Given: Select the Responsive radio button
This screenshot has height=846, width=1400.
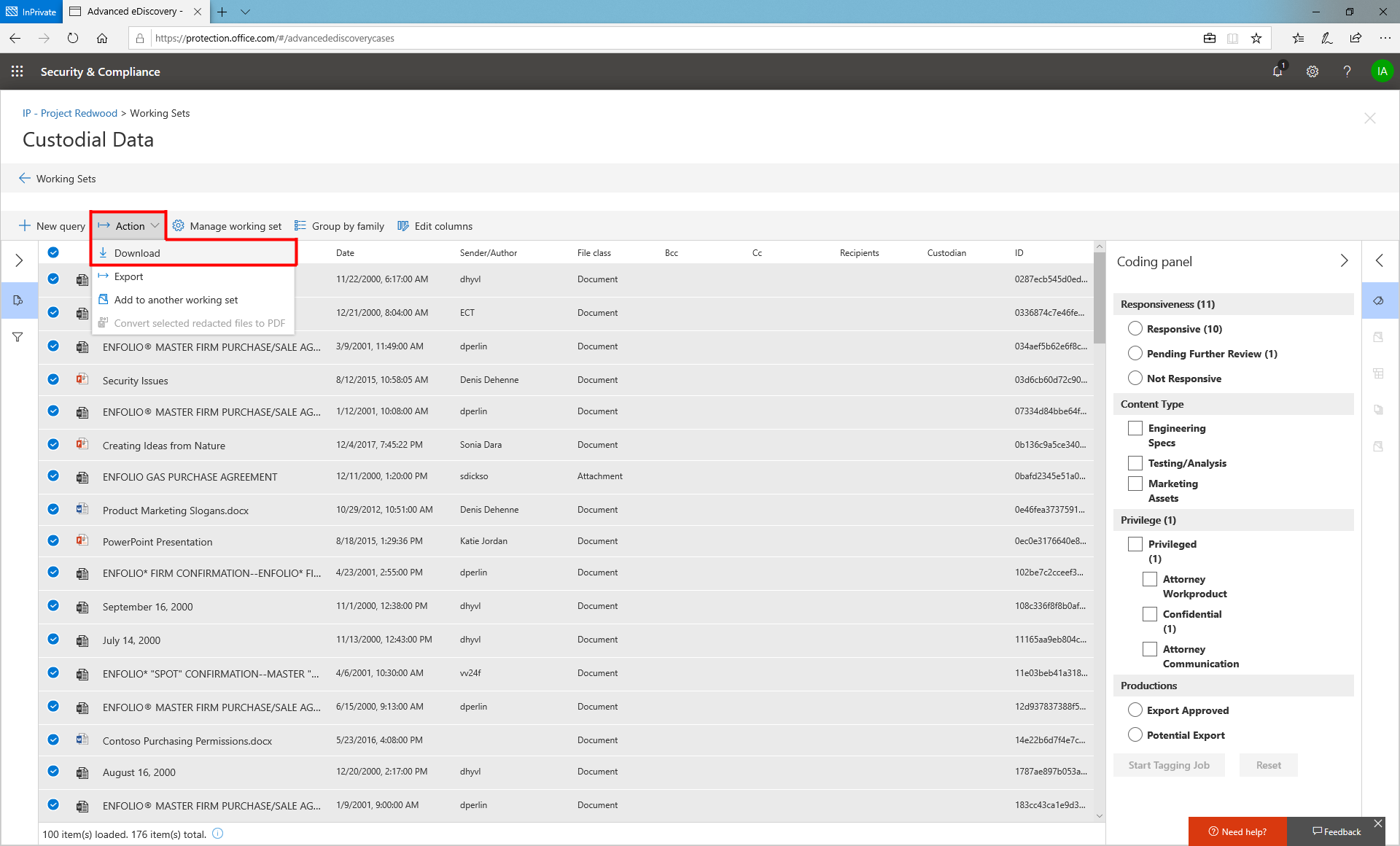Looking at the screenshot, I should (1135, 329).
